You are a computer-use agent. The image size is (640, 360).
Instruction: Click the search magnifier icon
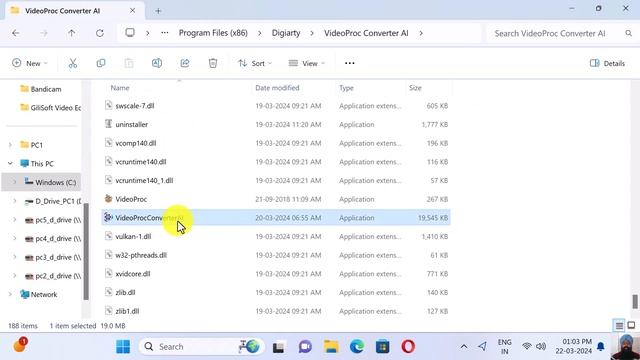629,33
